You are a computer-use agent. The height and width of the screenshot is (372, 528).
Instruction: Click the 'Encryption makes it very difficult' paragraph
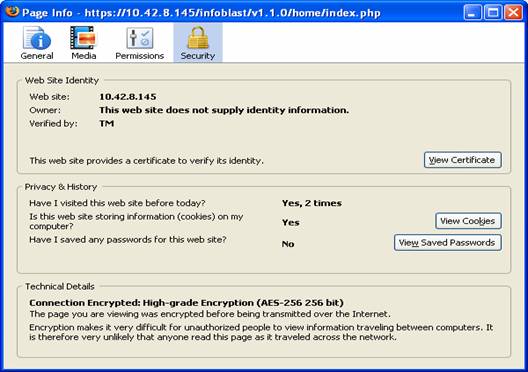(x=261, y=332)
